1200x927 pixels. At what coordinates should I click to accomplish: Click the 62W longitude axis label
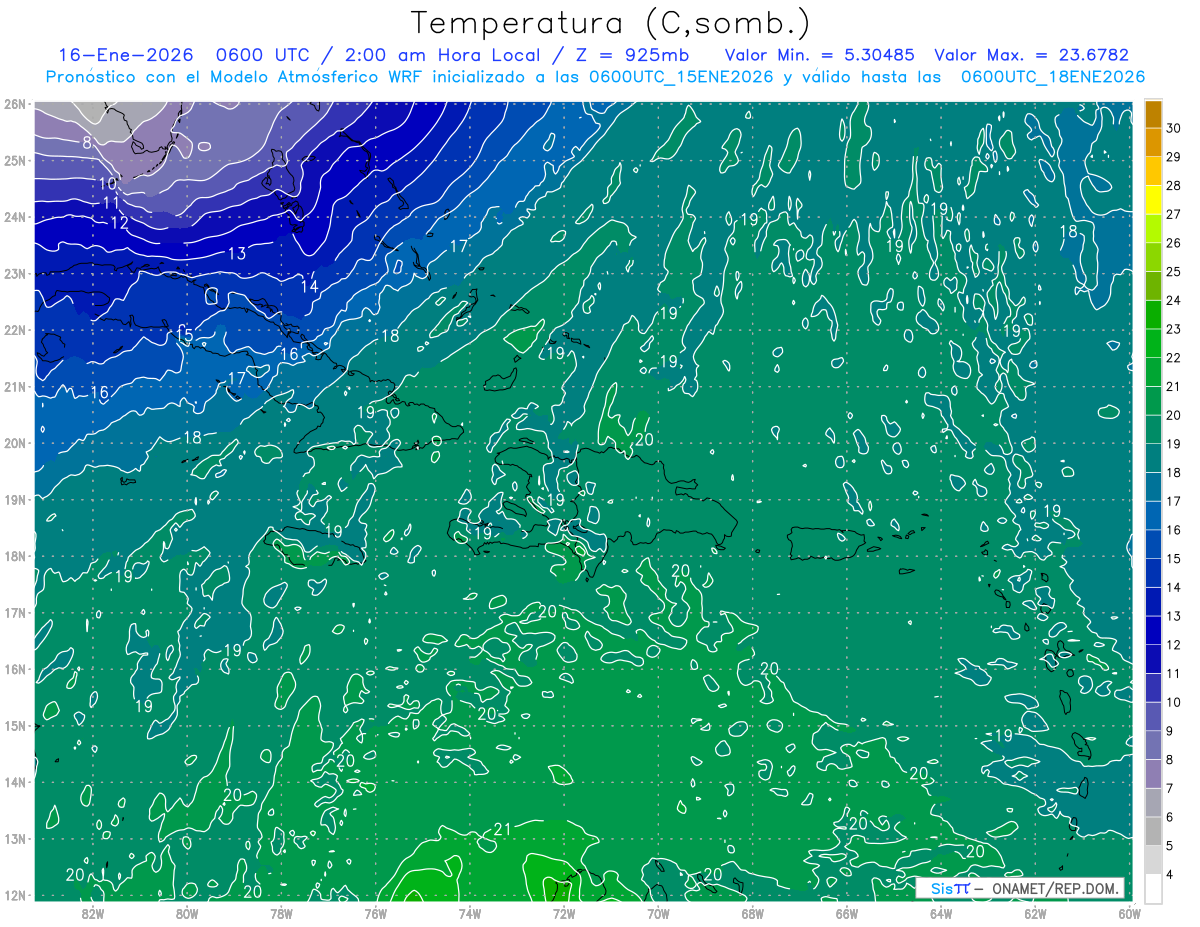[x=1035, y=913]
